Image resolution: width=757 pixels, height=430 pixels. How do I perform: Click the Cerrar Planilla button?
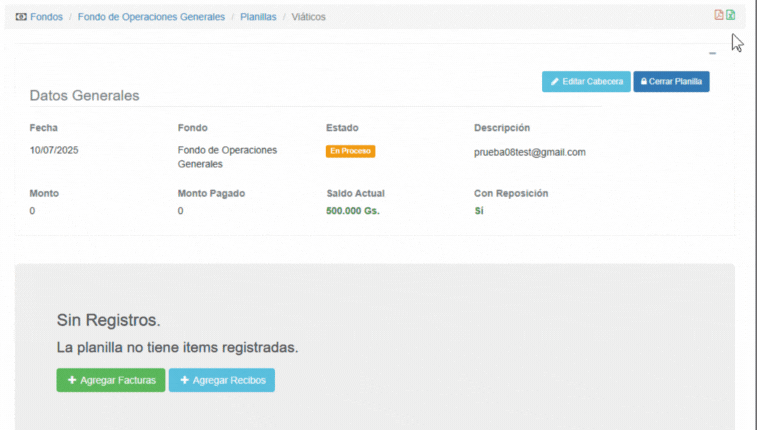(671, 82)
